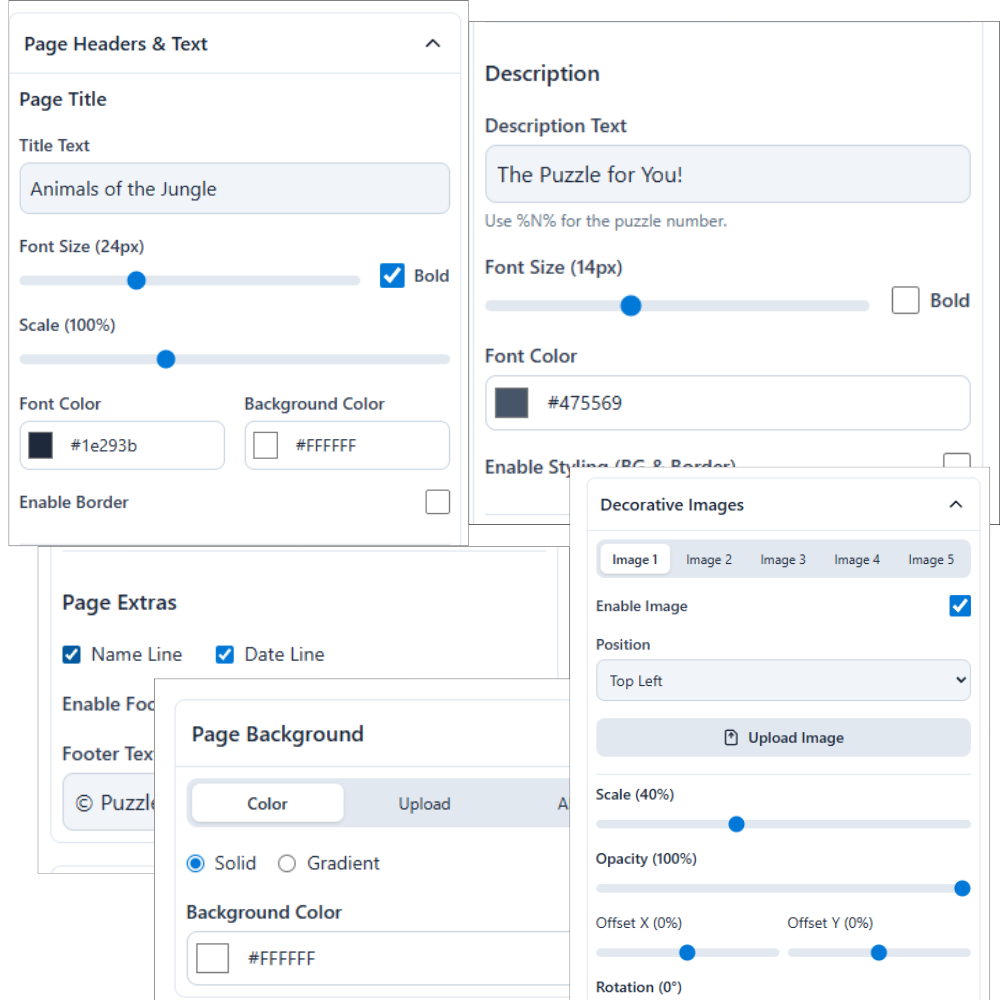Screen dimensions: 1000x1000
Task: Click the Opacity slider handle
Action: [x=962, y=888]
